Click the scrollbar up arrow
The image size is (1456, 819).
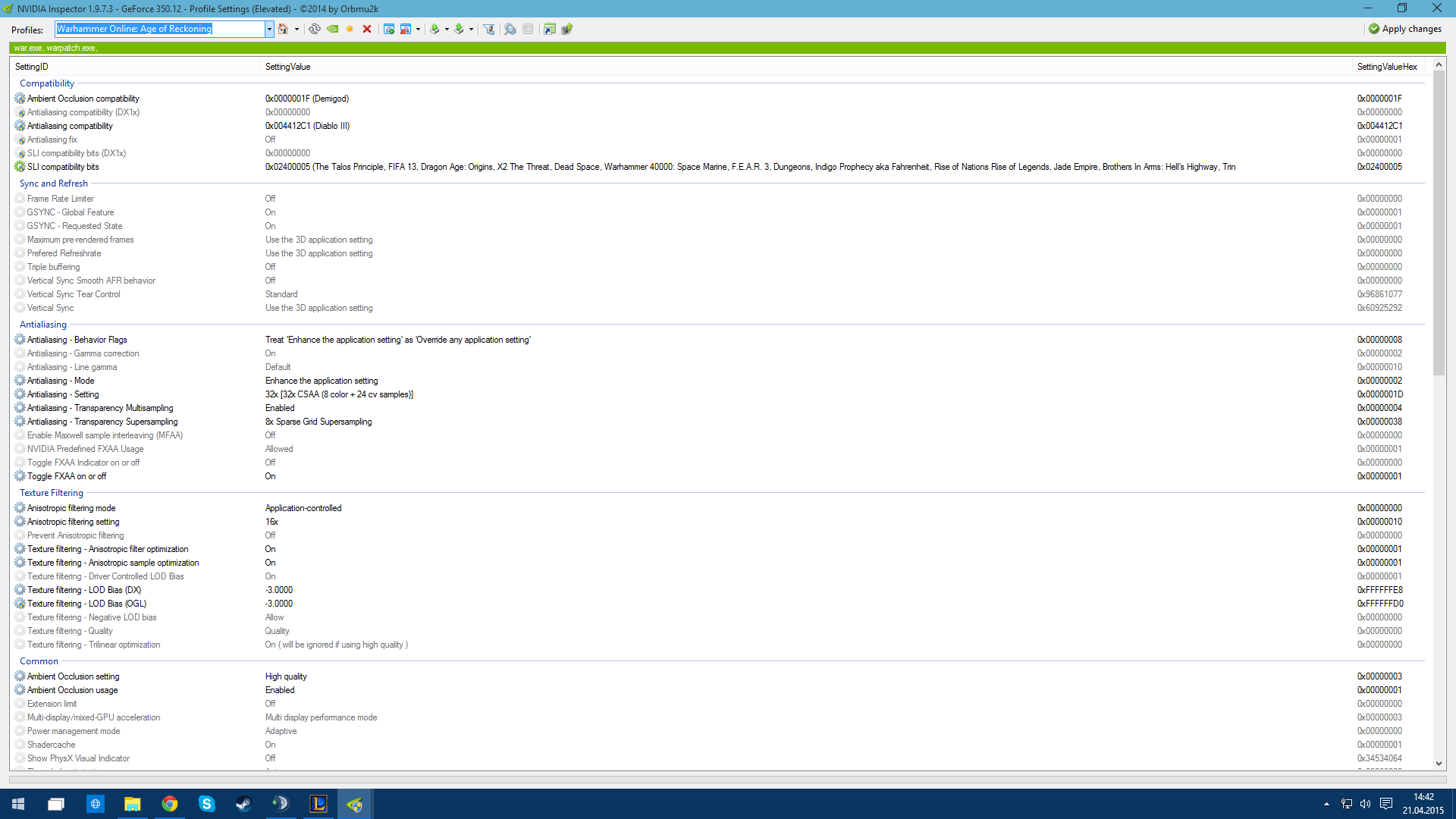1439,66
